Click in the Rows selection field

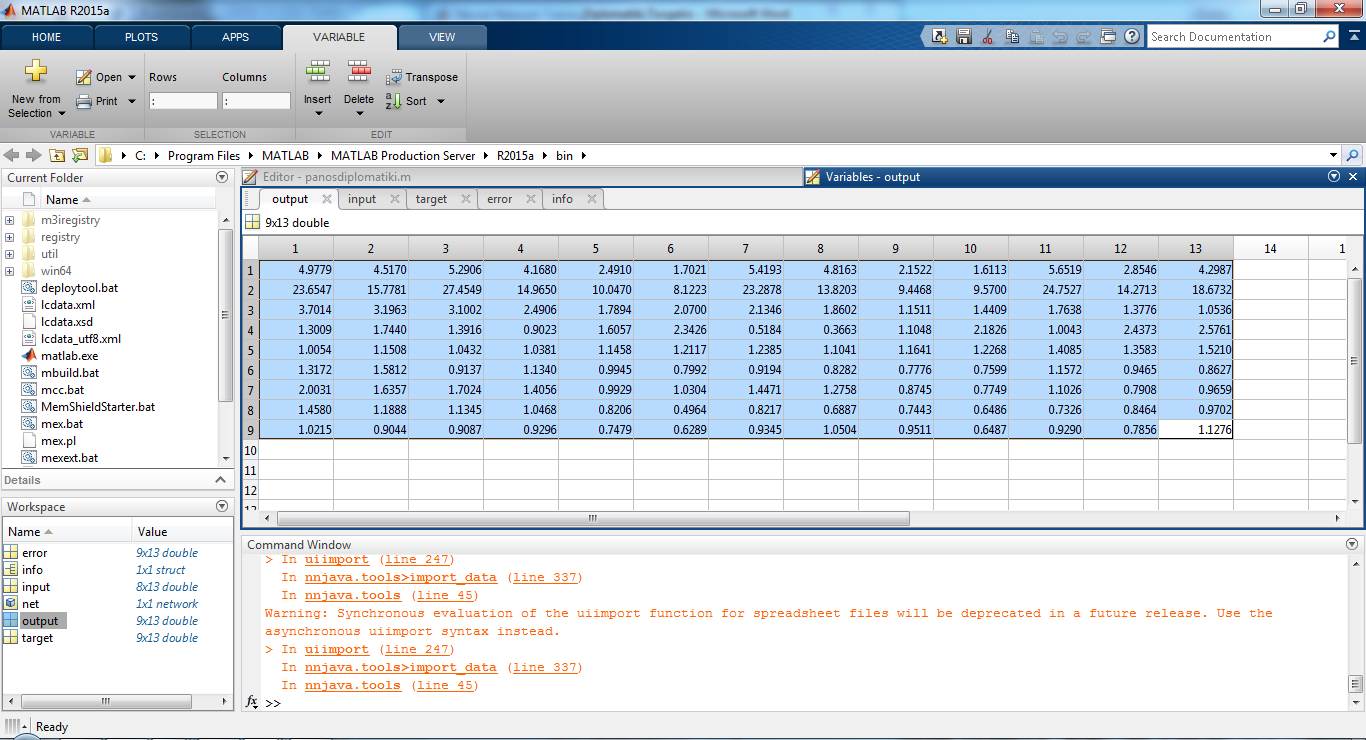[183, 101]
